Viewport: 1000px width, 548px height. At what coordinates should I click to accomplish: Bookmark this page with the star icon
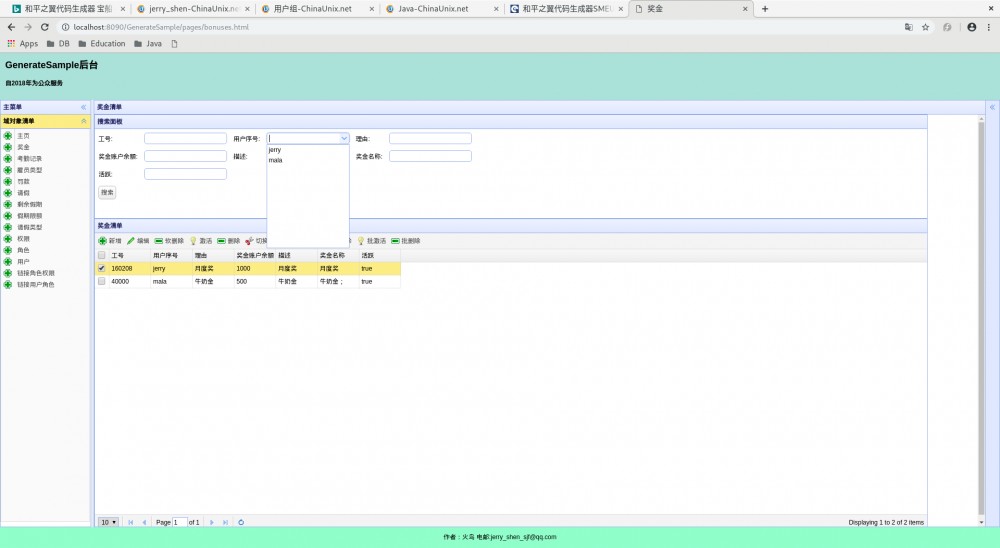pos(925,27)
